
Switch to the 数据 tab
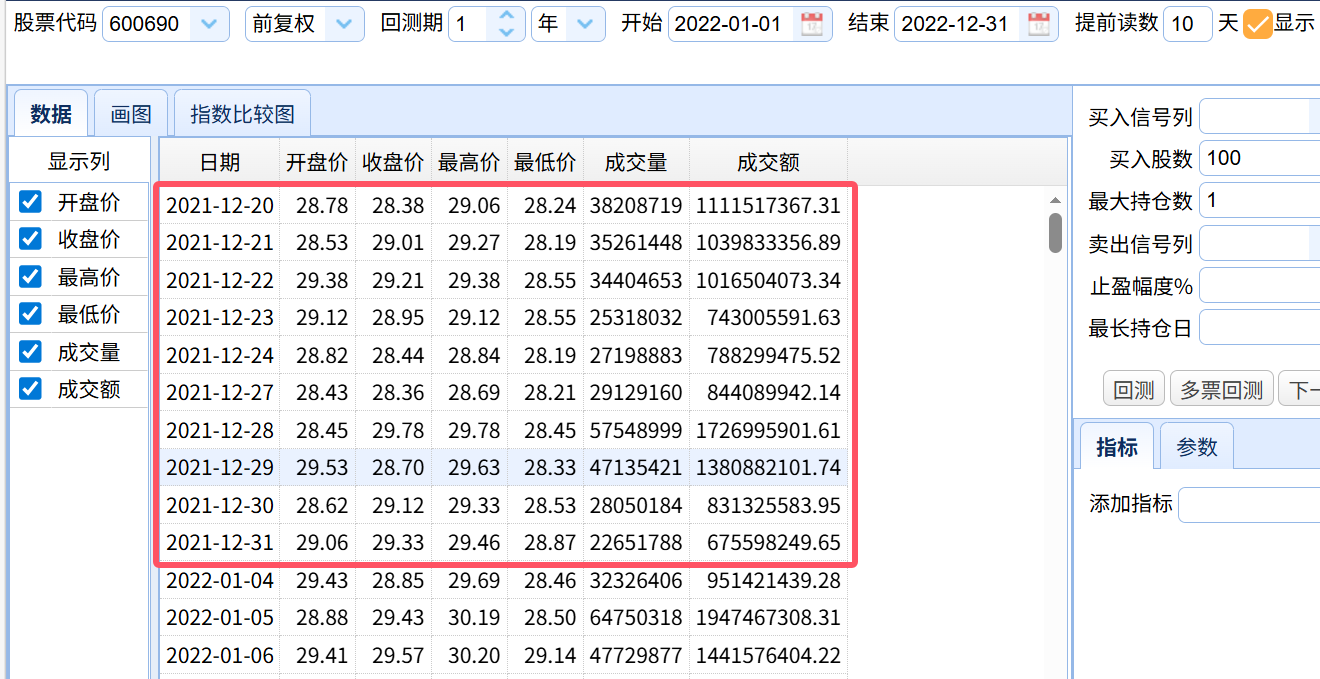click(50, 114)
